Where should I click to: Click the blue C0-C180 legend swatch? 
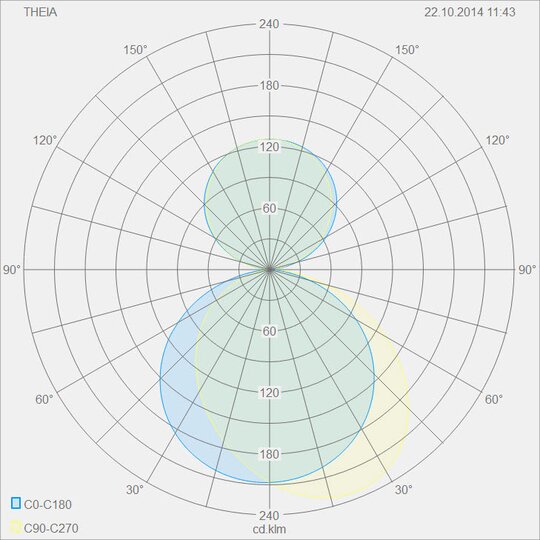tap(16, 503)
